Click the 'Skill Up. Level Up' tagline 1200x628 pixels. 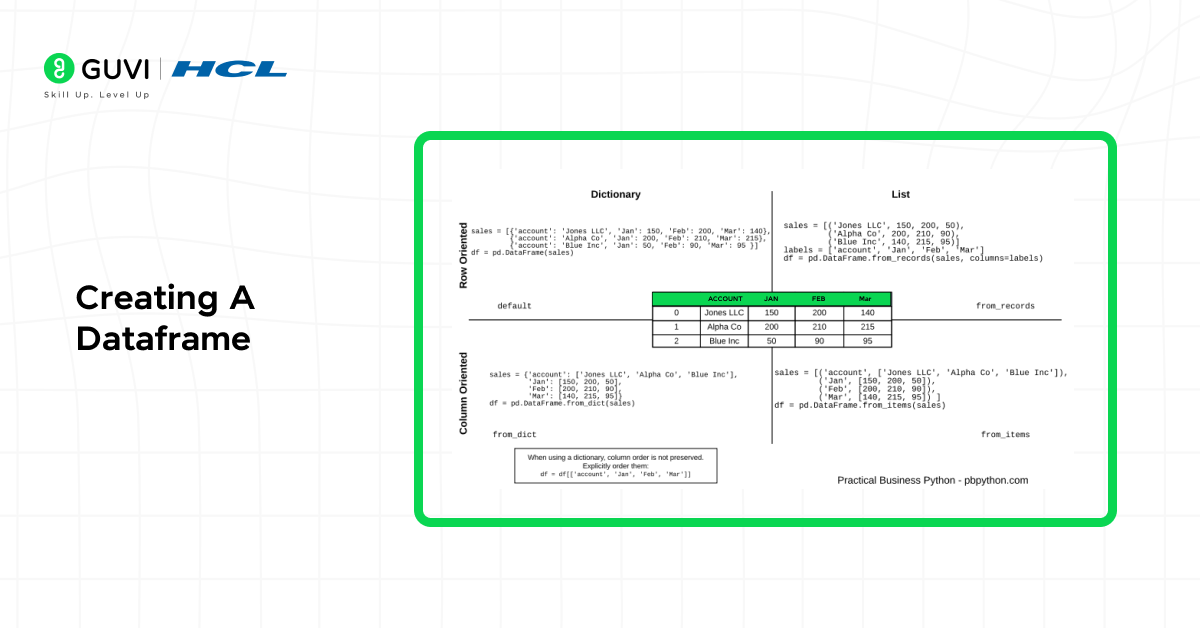pyautogui.click(x=95, y=96)
